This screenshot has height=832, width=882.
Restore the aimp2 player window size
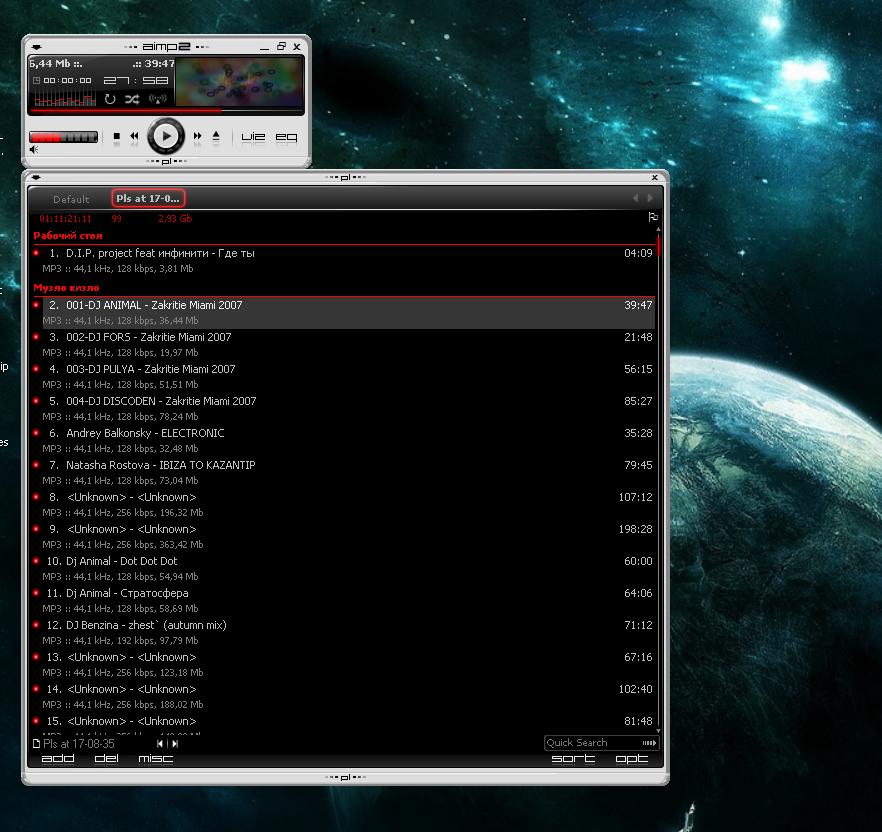click(x=281, y=46)
